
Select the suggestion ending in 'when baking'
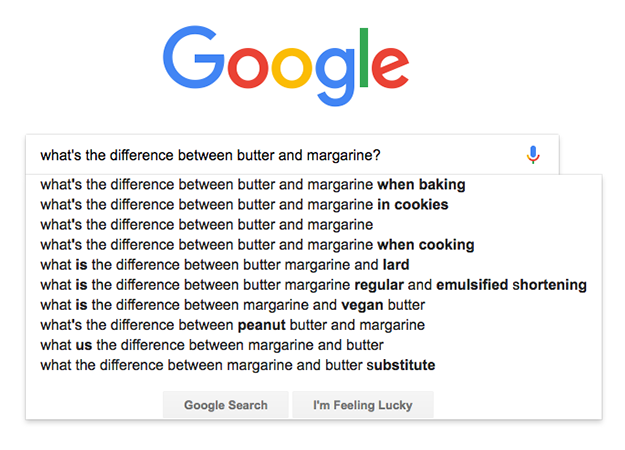tap(314, 185)
